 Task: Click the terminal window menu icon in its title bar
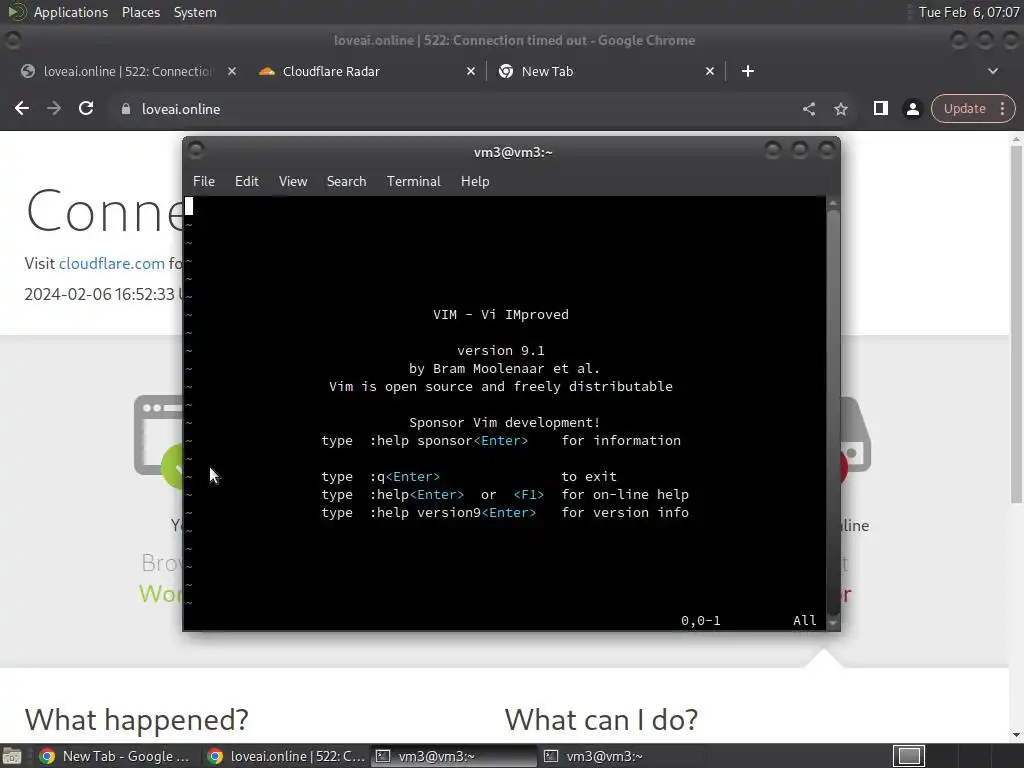click(x=195, y=150)
